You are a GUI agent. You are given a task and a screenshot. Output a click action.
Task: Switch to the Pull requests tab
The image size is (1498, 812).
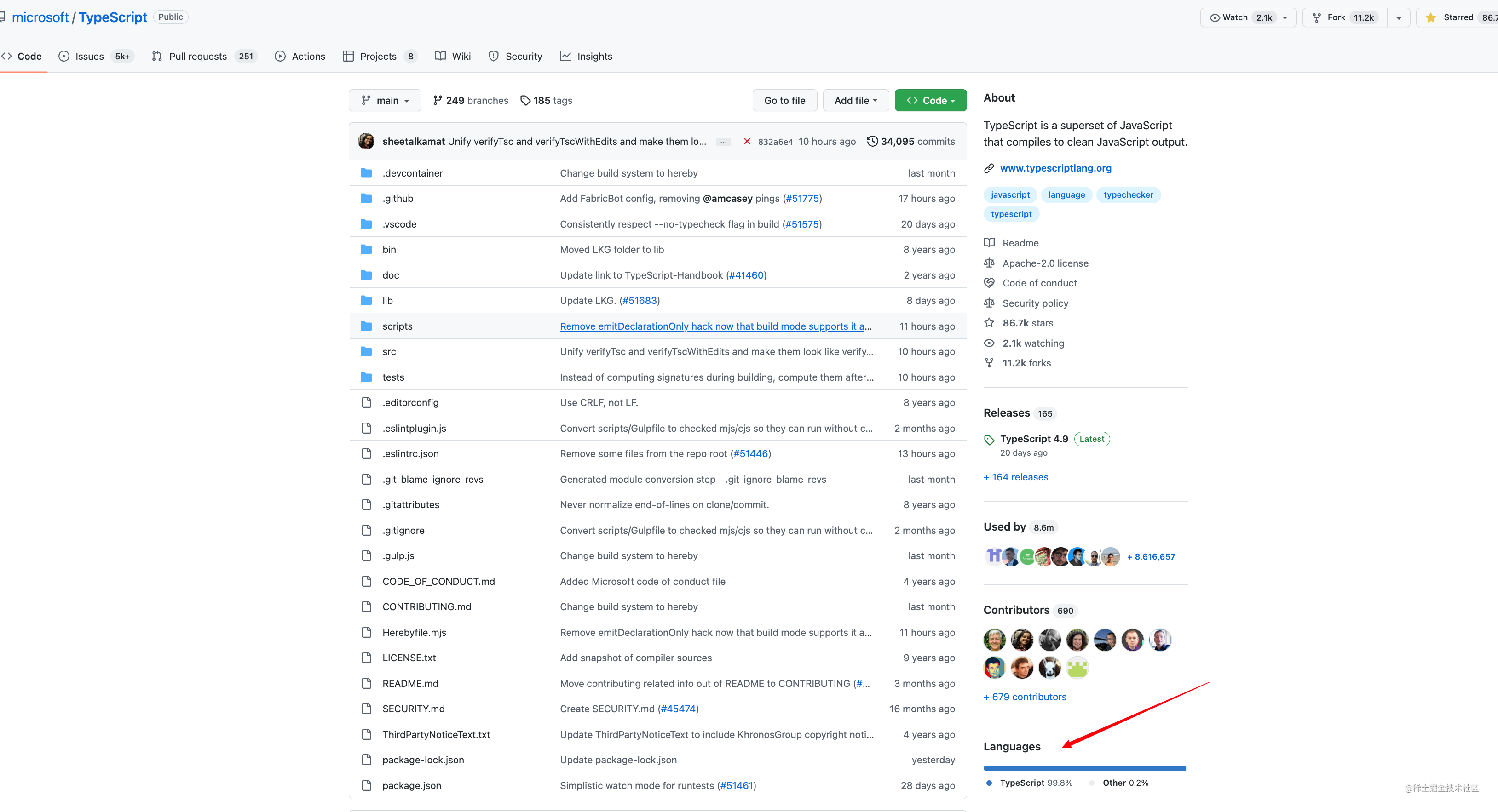click(197, 57)
